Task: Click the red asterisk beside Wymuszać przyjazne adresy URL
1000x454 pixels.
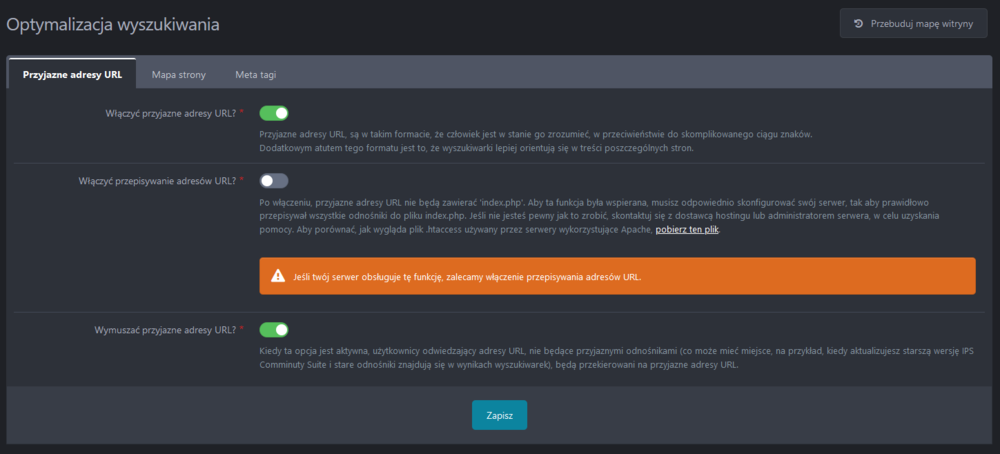Action: pos(242,329)
